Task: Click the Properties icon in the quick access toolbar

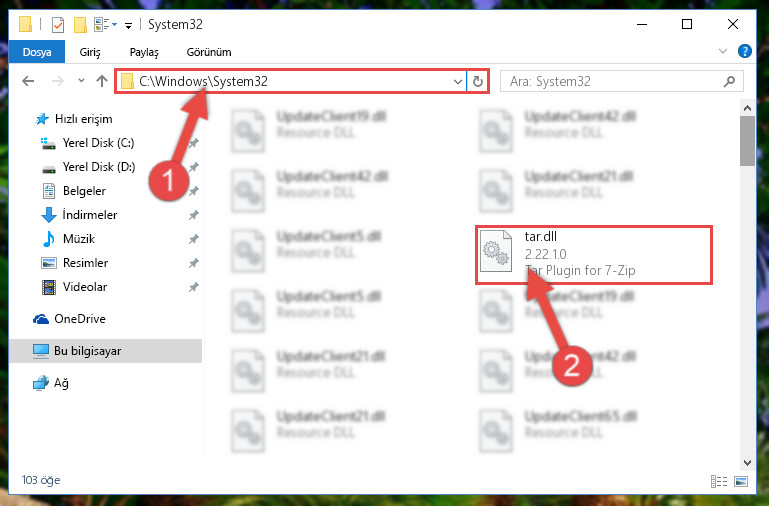Action: pyautogui.click(x=58, y=24)
